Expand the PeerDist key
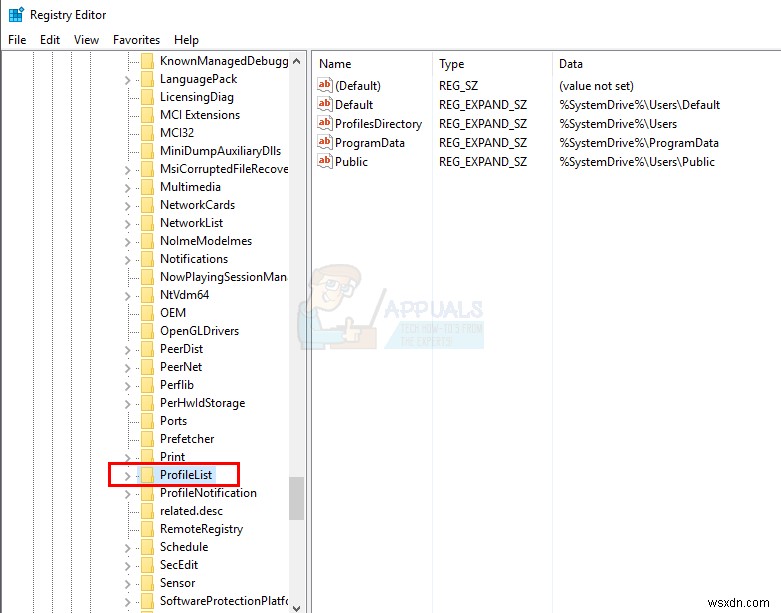This screenshot has width=781, height=613. tap(128, 350)
